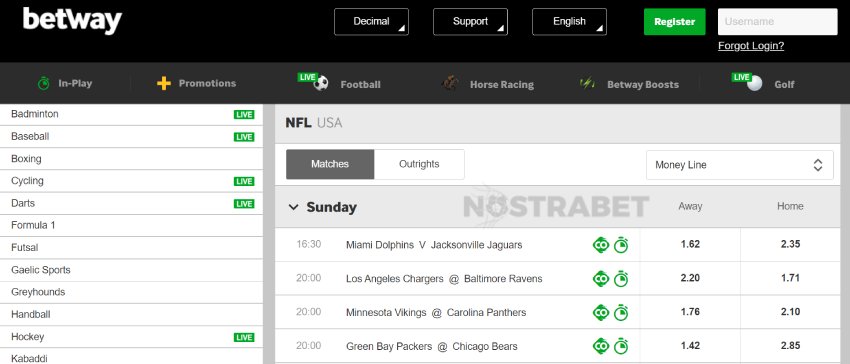
Task: Open the Money Line market selector
Action: 739,165
